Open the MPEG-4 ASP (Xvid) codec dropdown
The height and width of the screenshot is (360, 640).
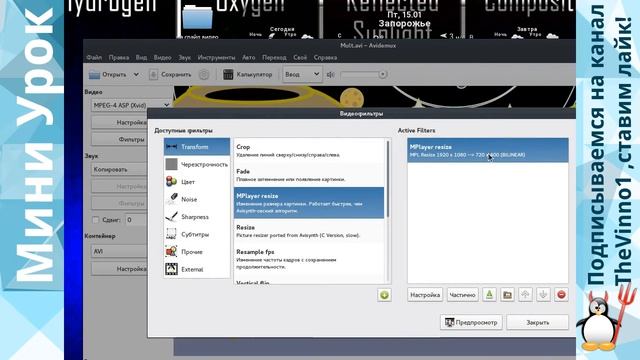[x=131, y=105]
